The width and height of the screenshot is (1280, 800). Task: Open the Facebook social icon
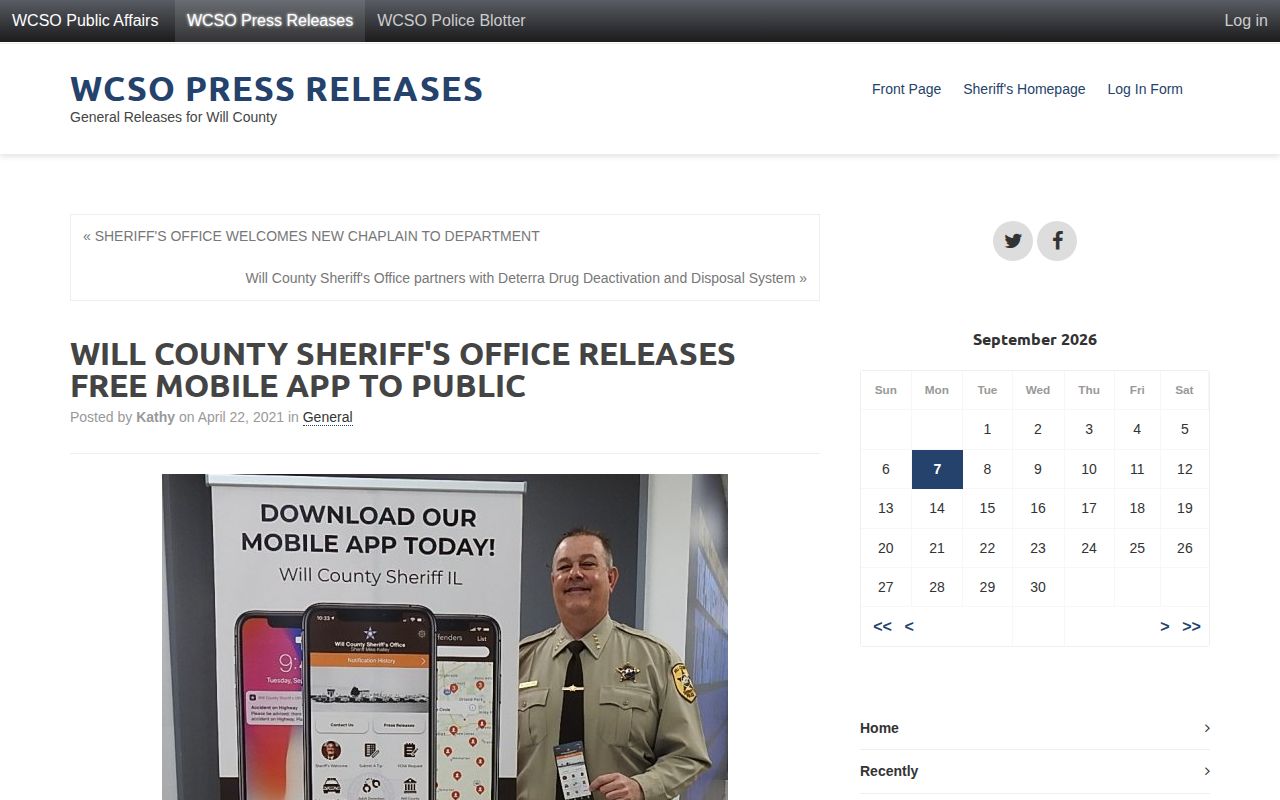1057,241
